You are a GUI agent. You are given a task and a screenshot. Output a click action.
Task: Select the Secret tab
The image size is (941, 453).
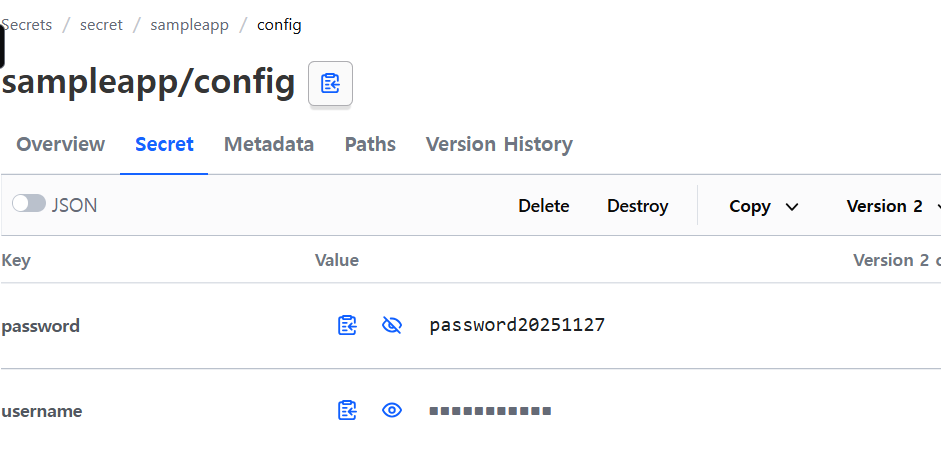point(164,145)
